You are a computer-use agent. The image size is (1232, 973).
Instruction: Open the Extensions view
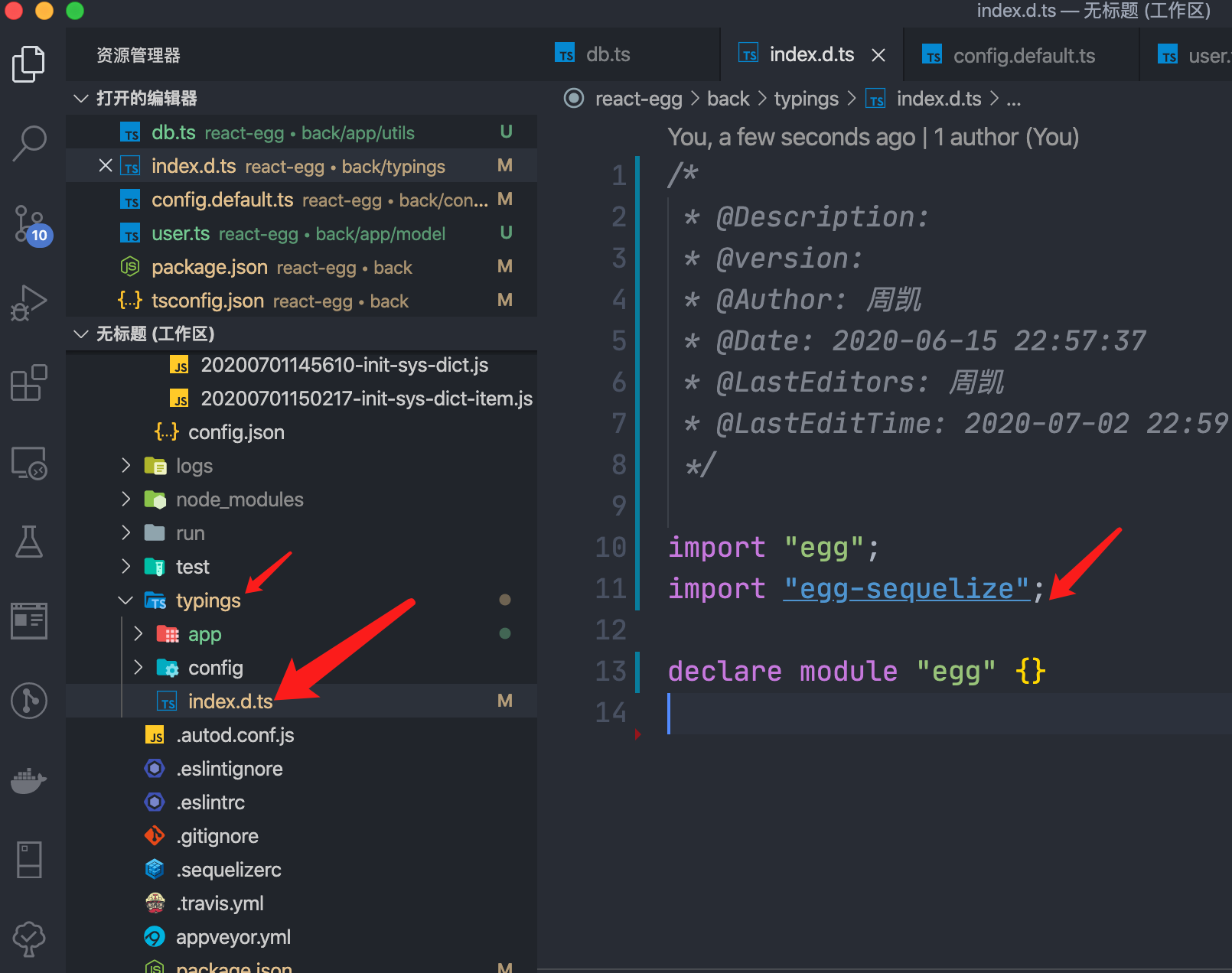29,382
